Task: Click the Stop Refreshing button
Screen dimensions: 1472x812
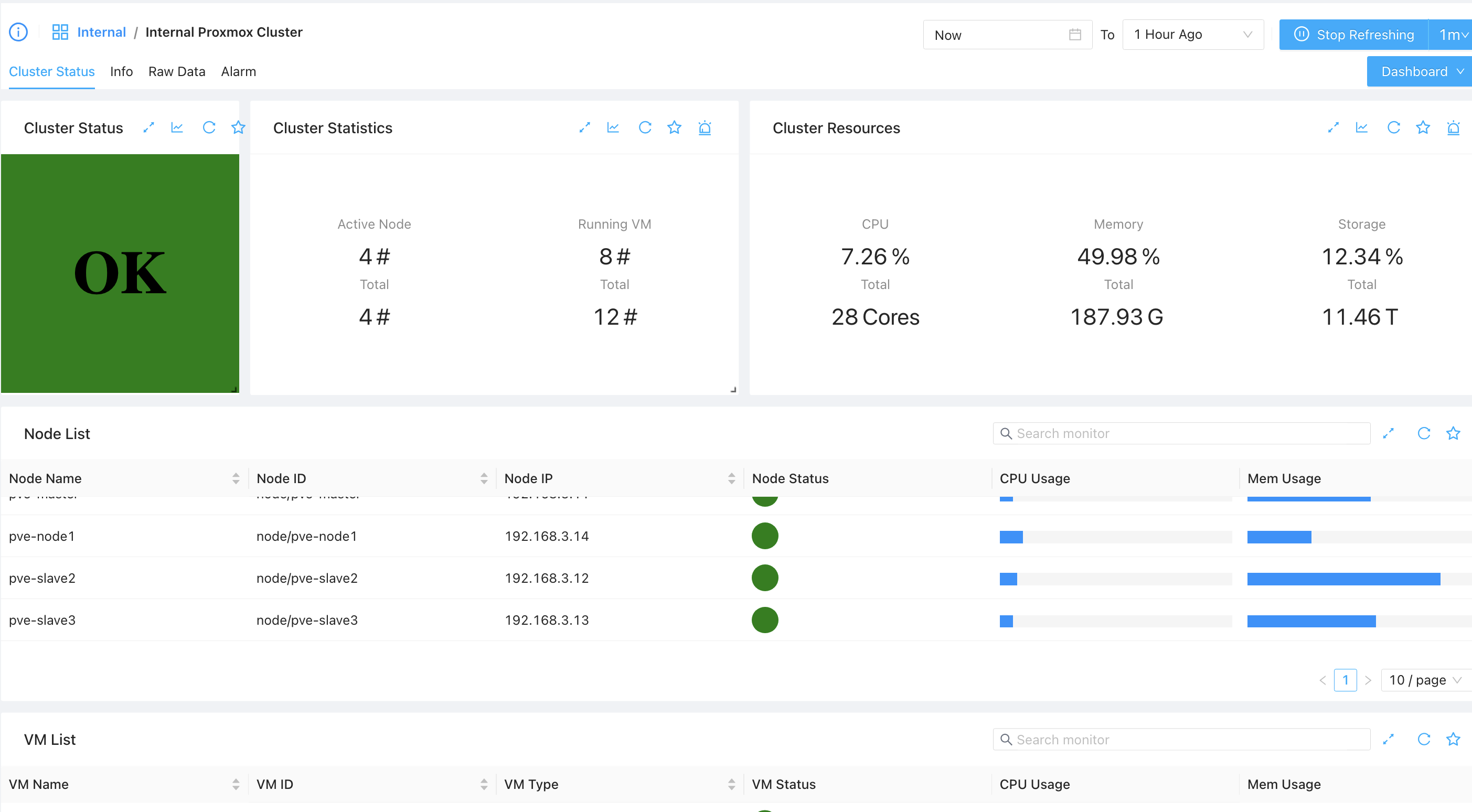Action: [1354, 35]
